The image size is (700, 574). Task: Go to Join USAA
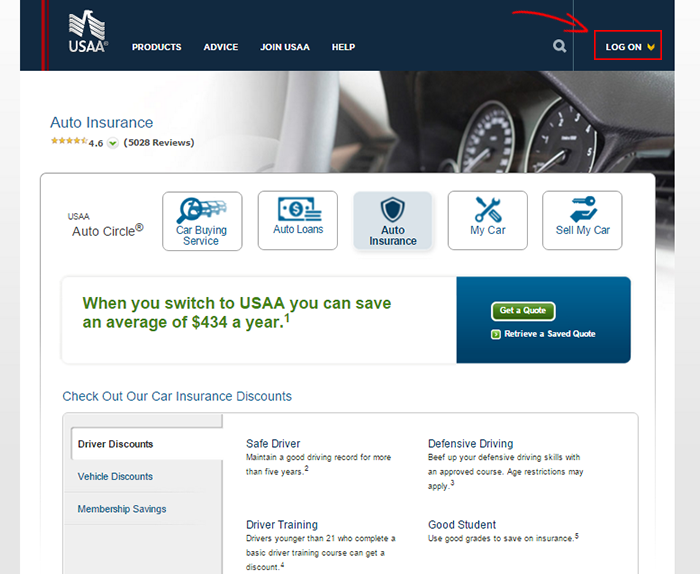tap(285, 47)
